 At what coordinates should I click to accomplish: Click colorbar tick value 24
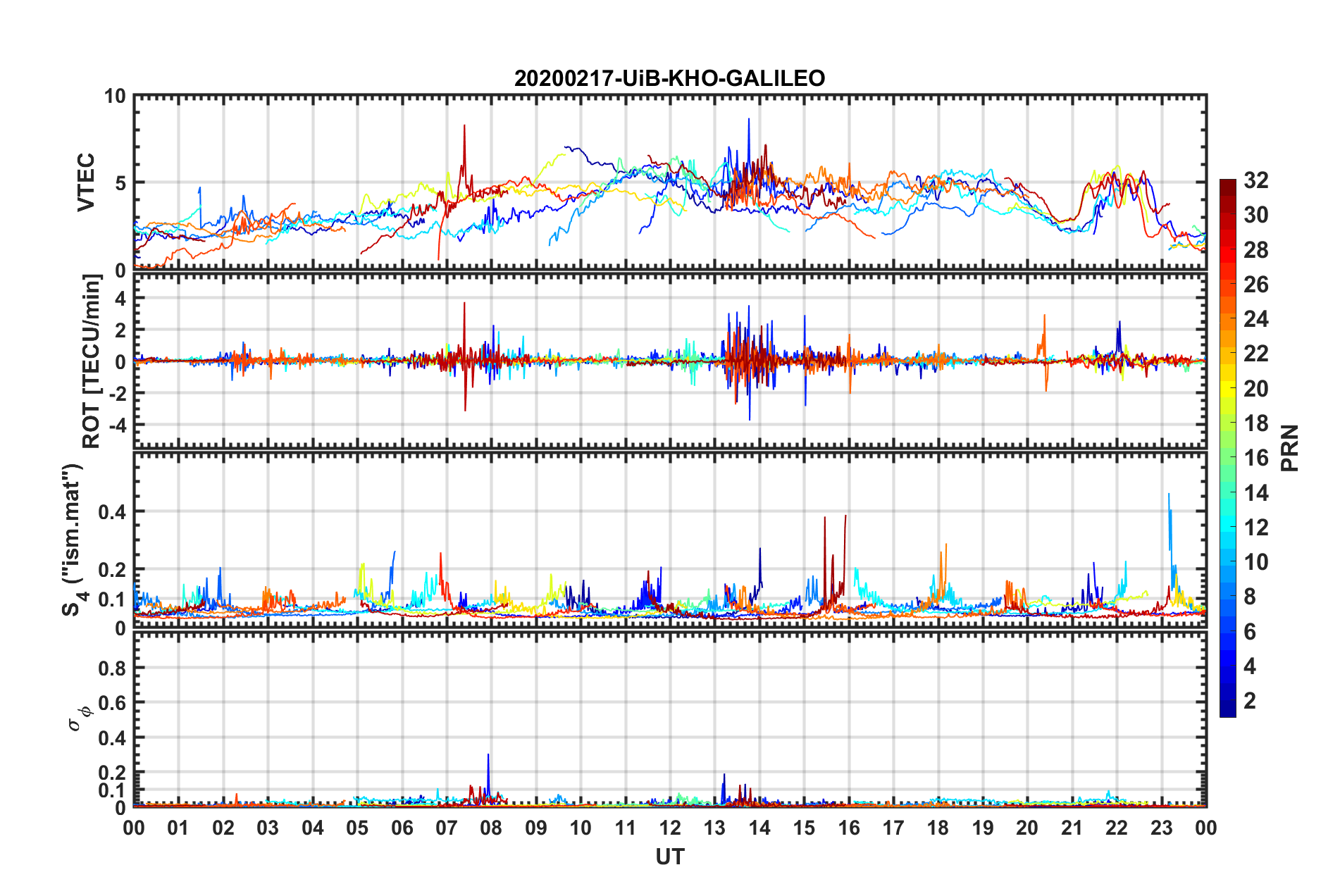[x=1255, y=319]
